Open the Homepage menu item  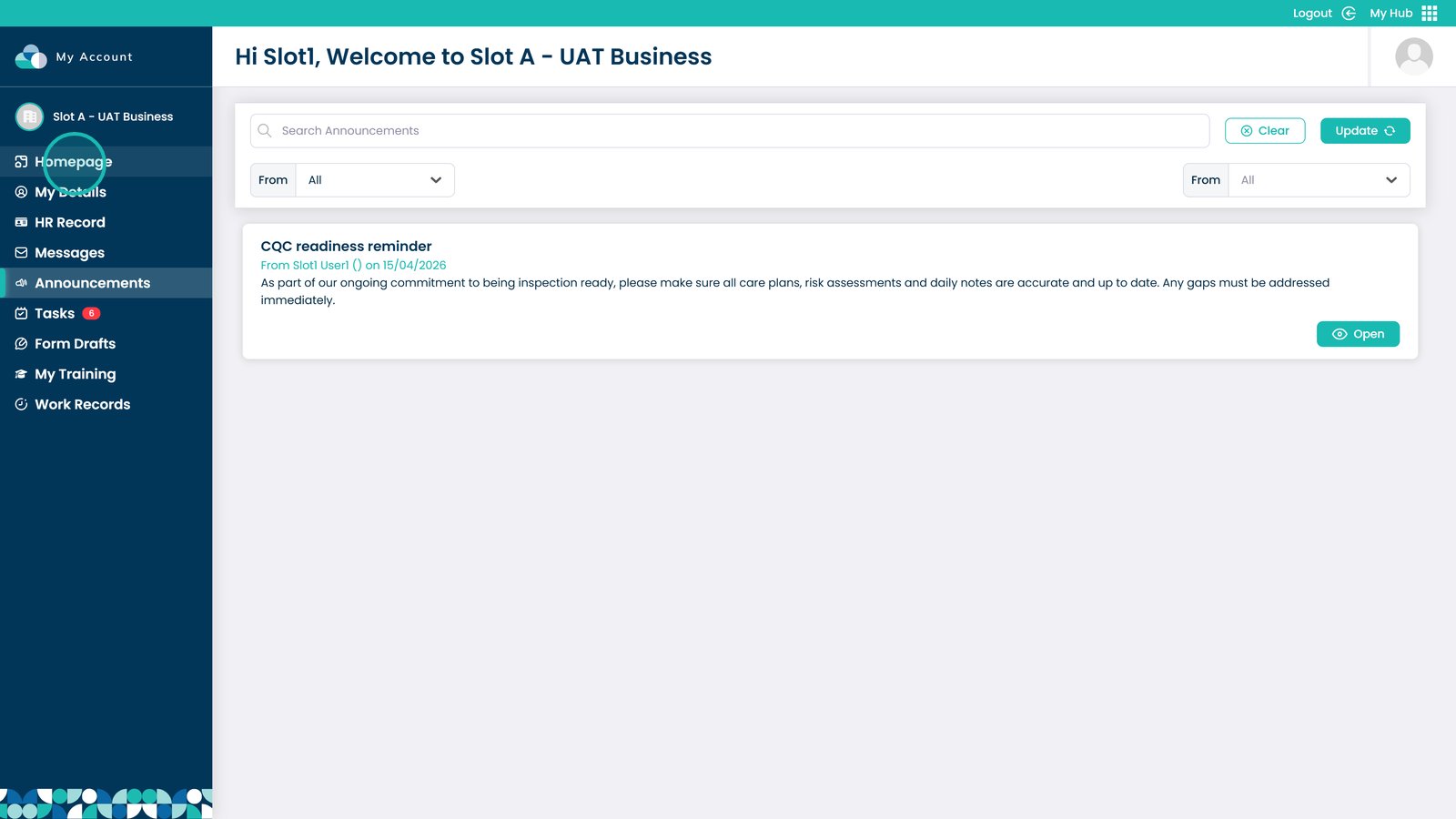(106, 162)
